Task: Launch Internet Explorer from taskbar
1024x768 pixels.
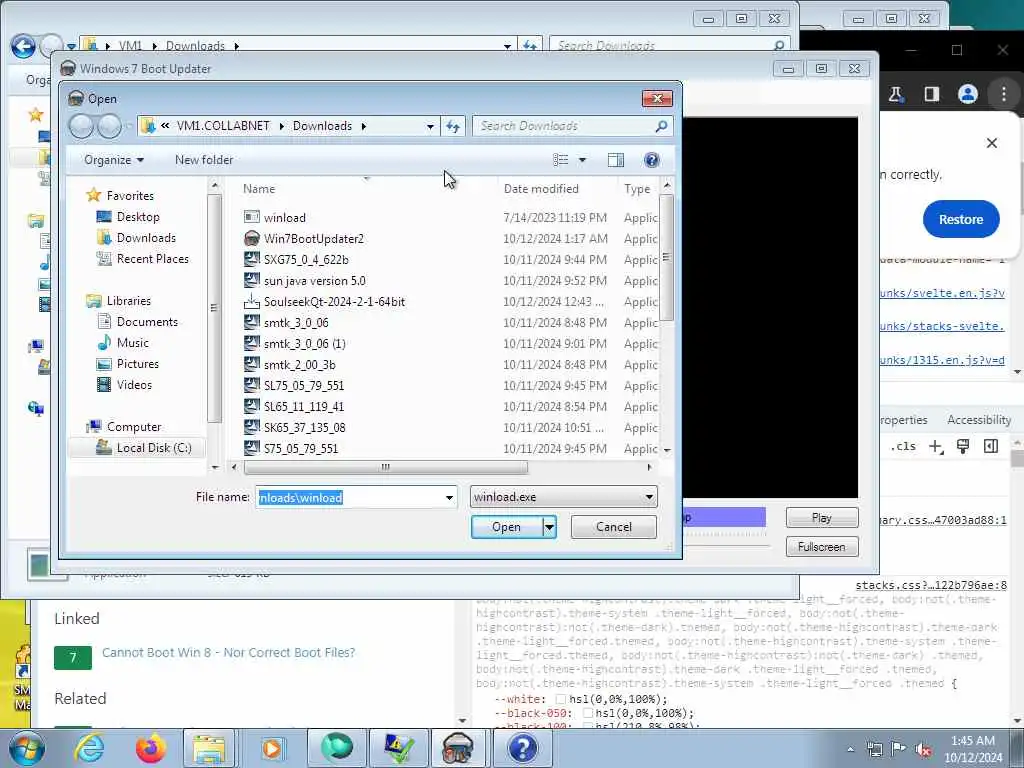Action: (89, 748)
